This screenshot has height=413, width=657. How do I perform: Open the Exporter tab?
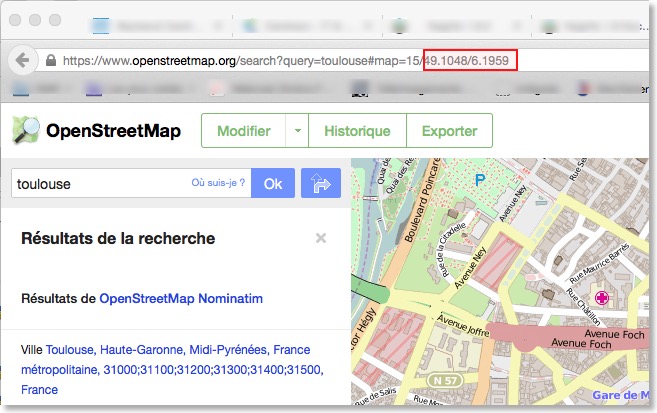click(x=449, y=131)
